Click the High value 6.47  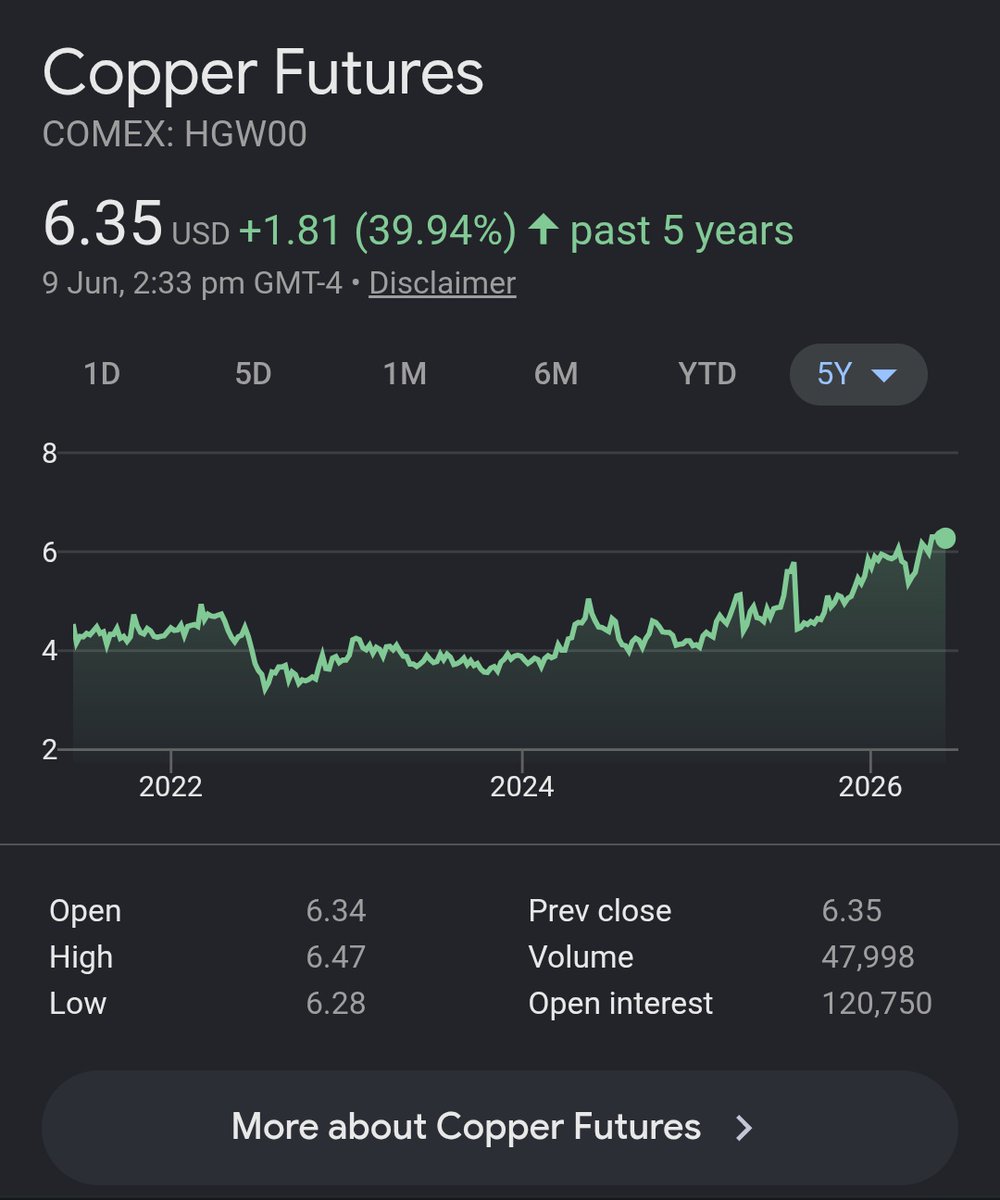336,957
